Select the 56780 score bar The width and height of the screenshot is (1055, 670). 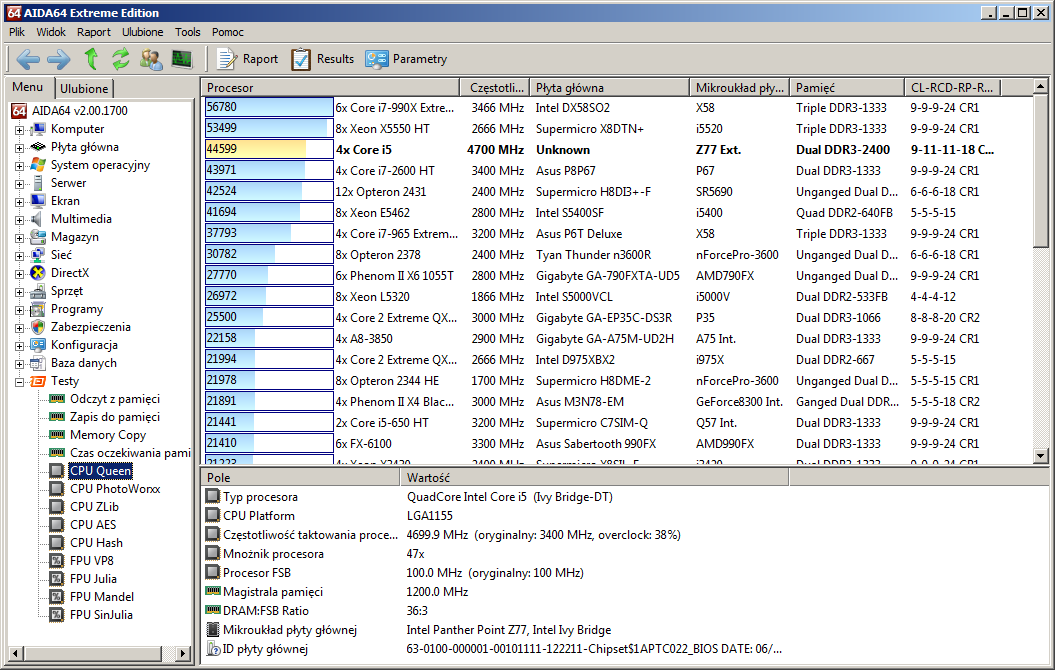point(269,108)
